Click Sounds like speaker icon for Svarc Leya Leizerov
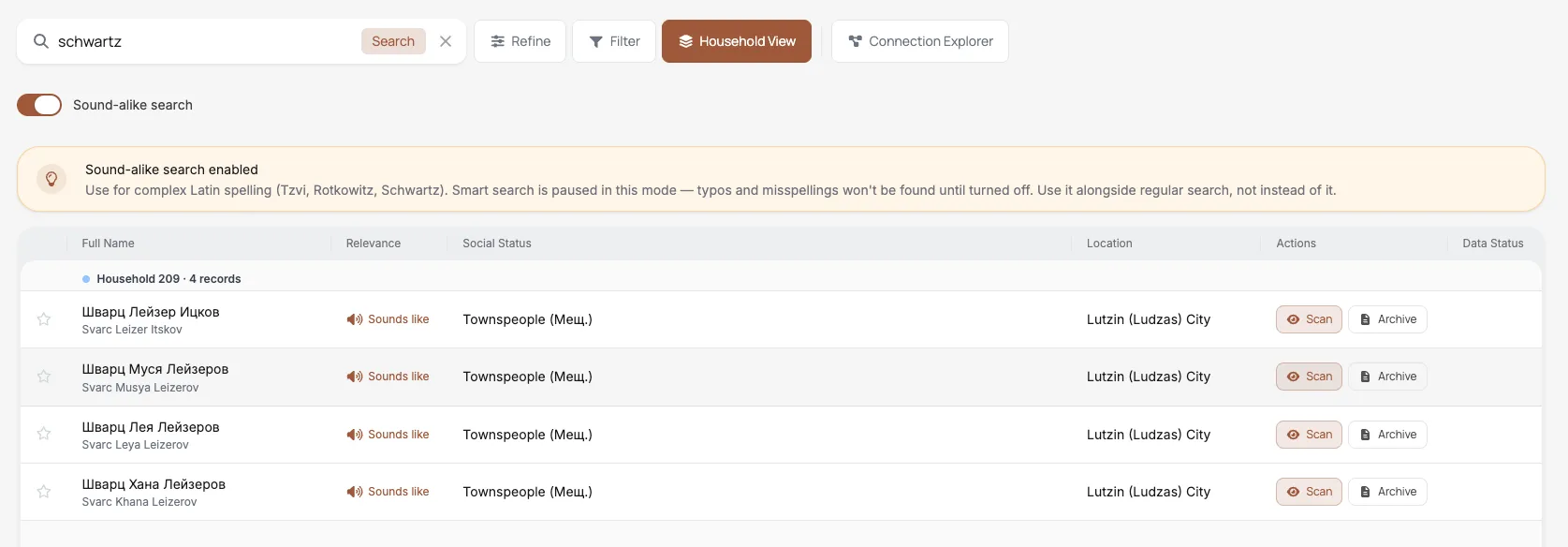 coord(355,435)
